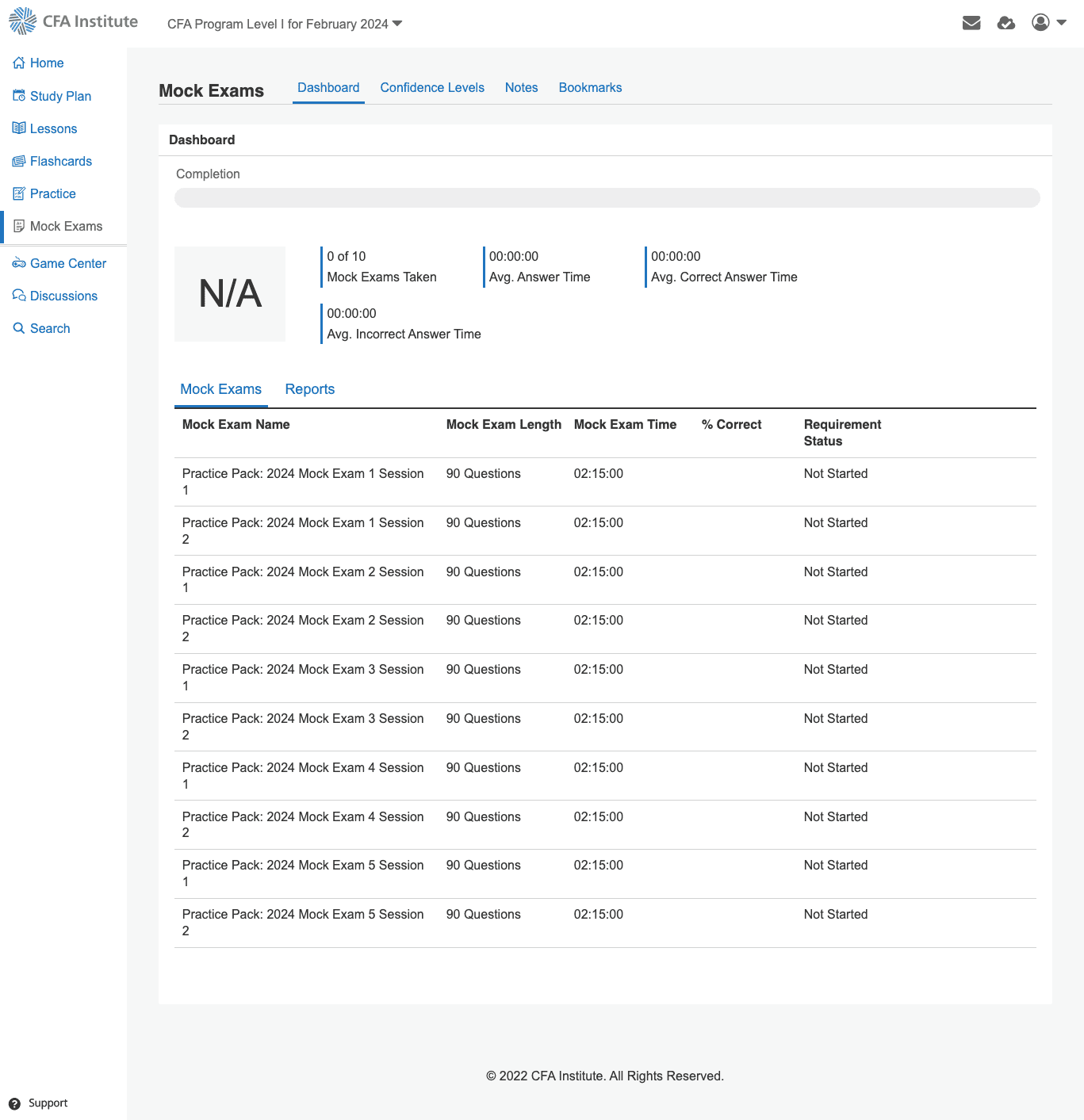Open the Search tool from the sidebar
Image resolution: width=1084 pixels, height=1120 pixels.
[x=49, y=328]
